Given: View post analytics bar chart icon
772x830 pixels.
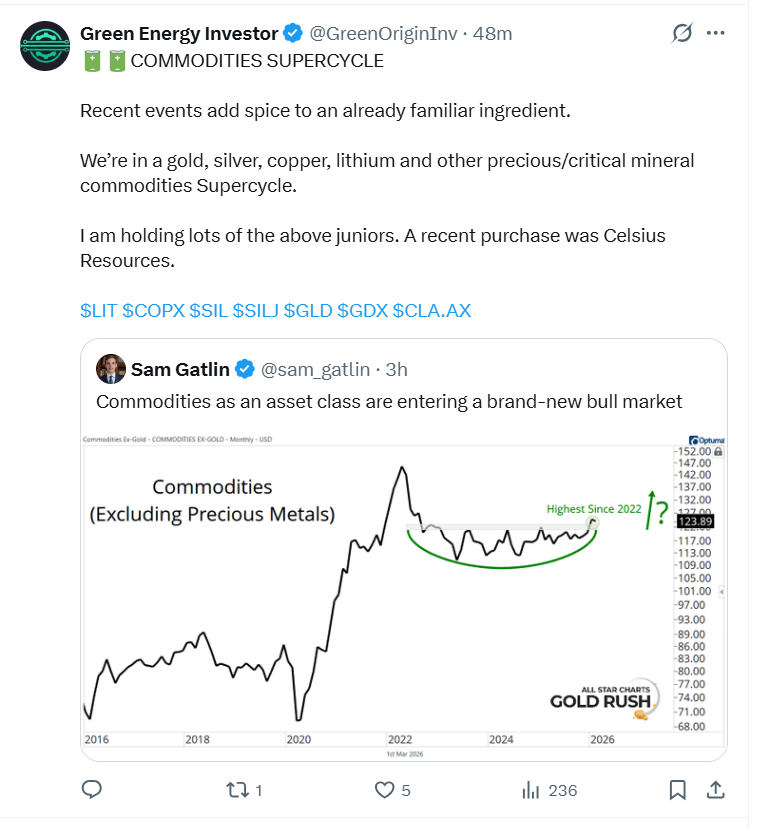Looking at the screenshot, I should pyautogui.click(x=531, y=790).
